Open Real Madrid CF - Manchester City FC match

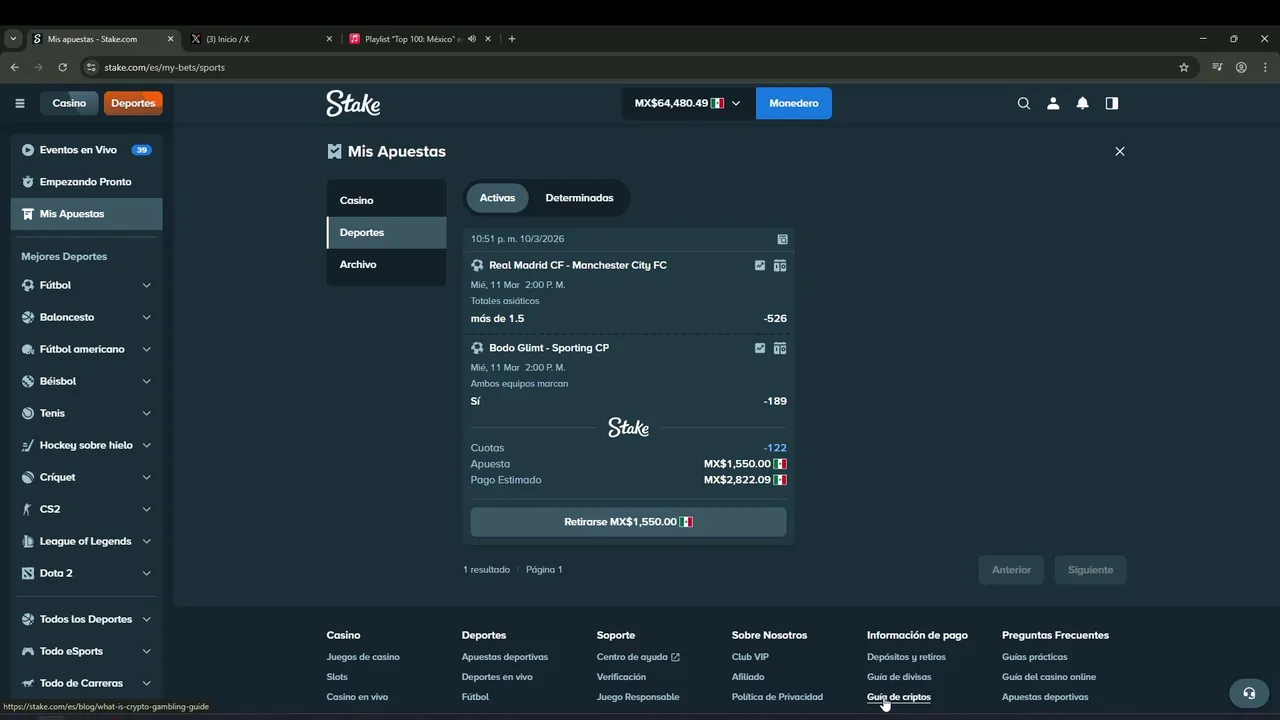578,265
